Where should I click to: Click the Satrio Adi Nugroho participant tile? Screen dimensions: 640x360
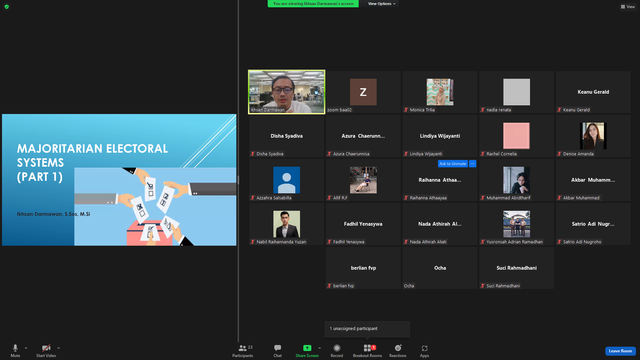point(593,224)
